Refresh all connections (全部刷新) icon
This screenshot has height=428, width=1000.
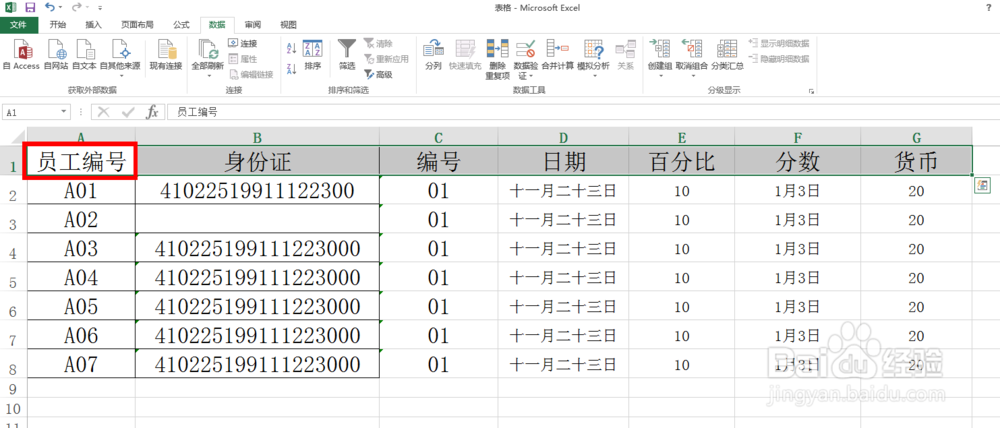pos(207,50)
